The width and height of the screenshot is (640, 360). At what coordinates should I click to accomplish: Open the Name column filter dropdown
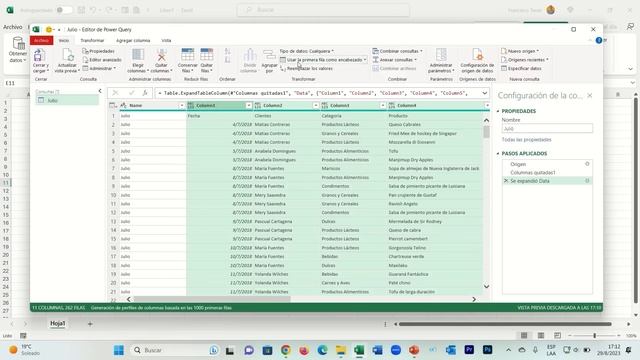click(182, 106)
